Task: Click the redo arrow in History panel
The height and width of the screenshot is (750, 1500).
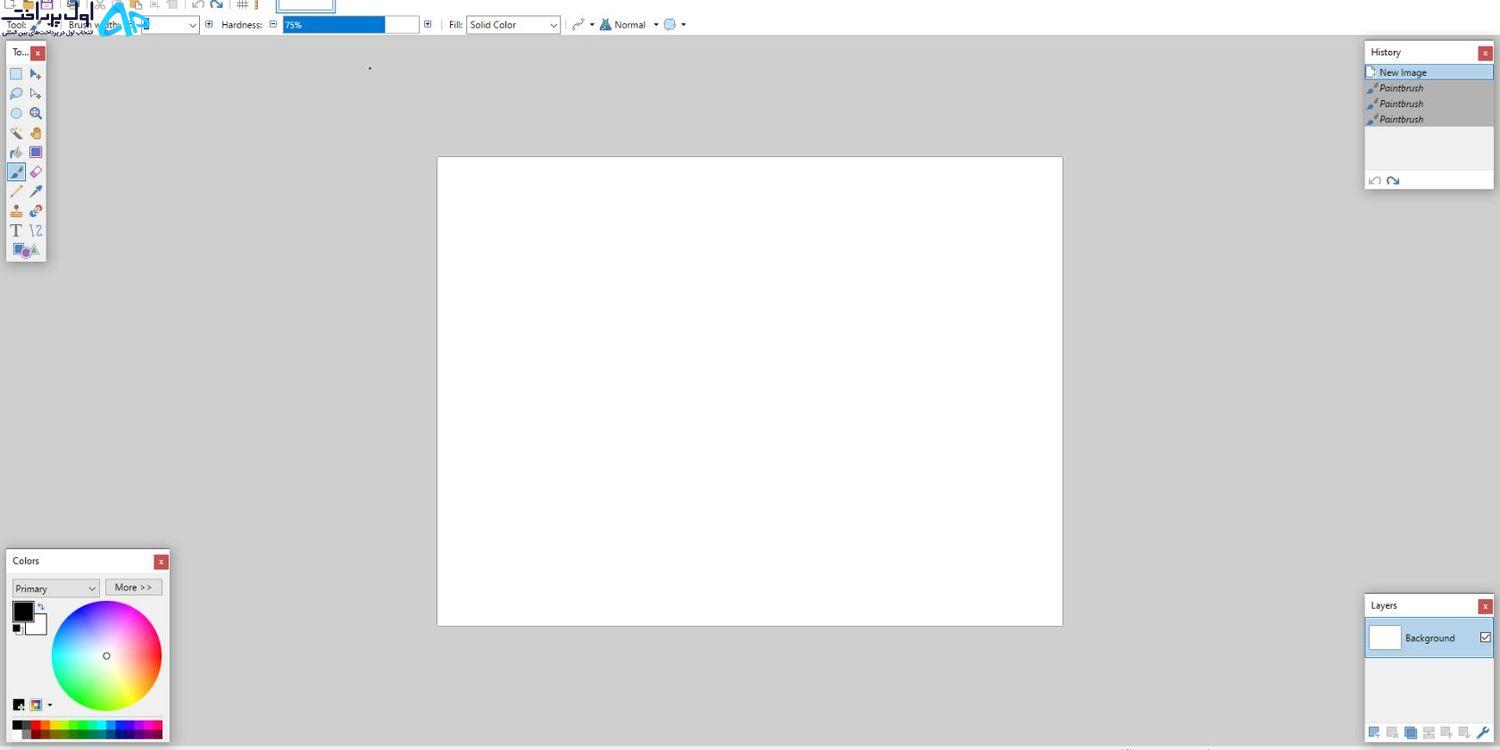Action: click(x=1393, y=181)
